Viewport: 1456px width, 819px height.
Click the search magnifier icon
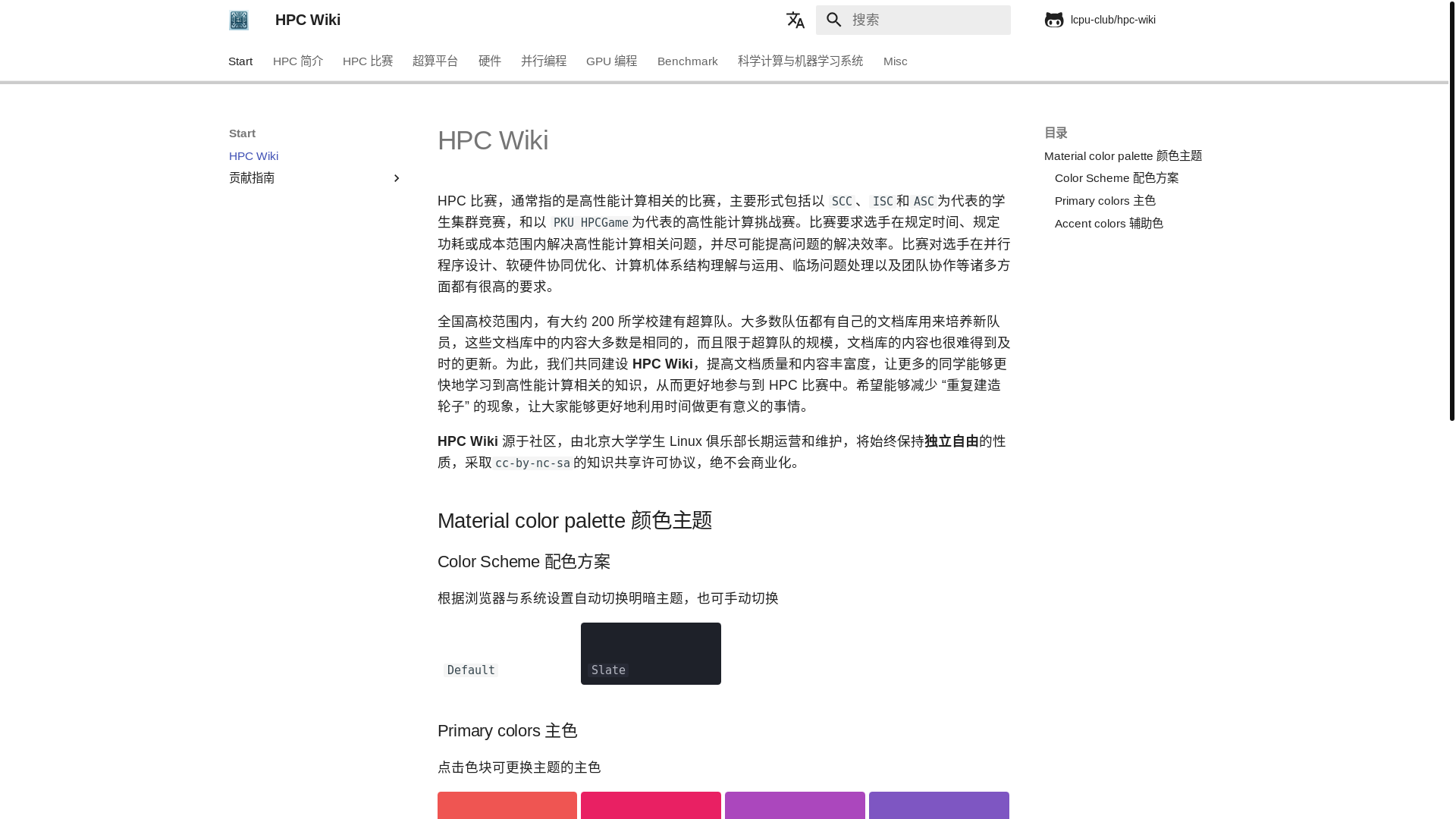pos(834,20)
